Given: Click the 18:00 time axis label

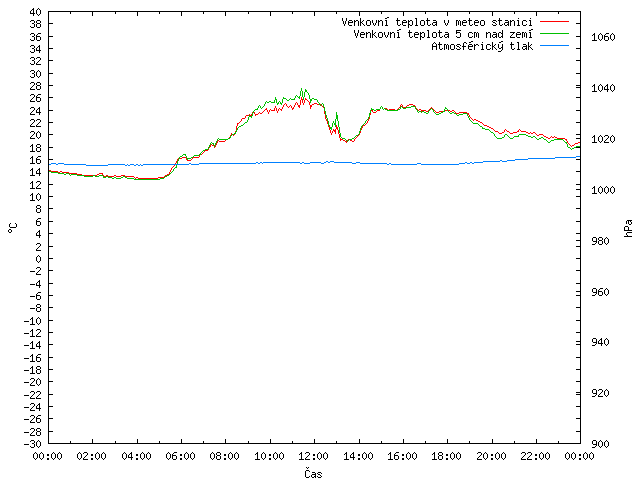Looking at the screenshot, I should pos(446,456).
